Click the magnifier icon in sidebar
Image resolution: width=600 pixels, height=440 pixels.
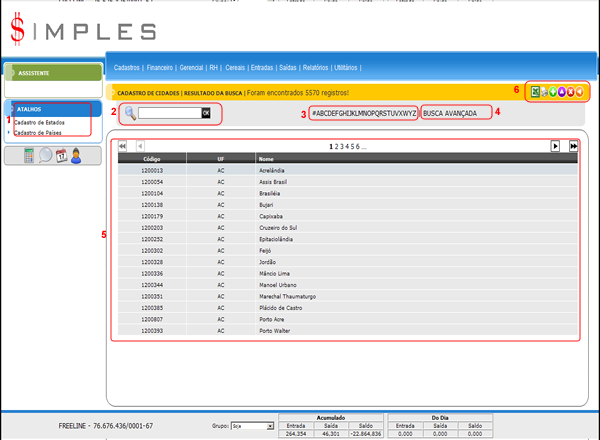(x=45, y=155)
